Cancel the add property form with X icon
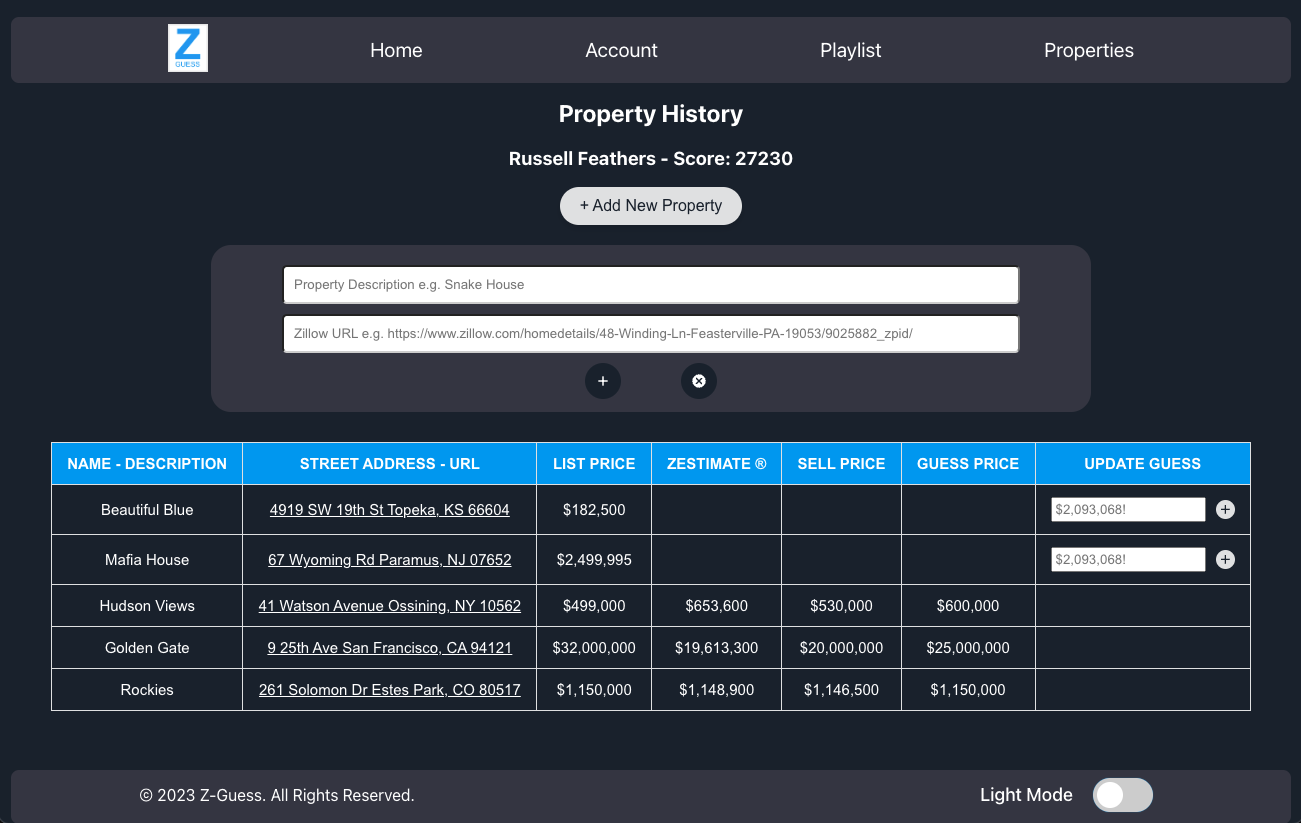The height and width of the screenshot is (823, 1301). coord(699,381)
